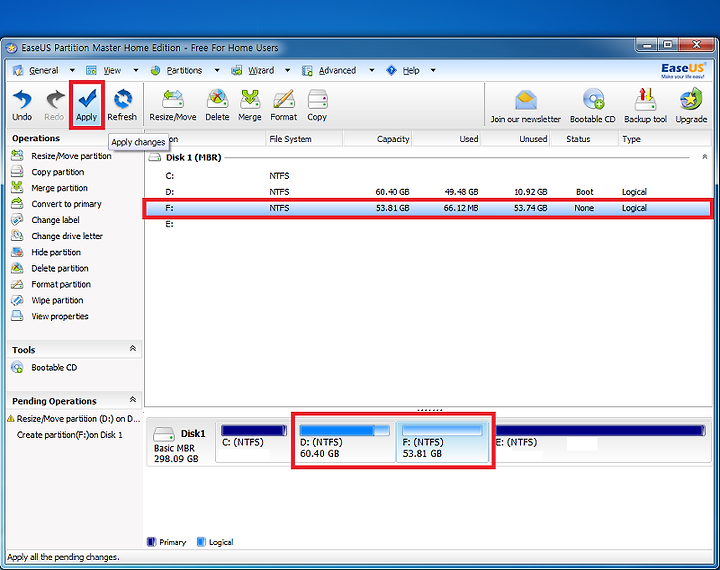Select the C: partition row
The height and width of the screenshot is (570, 720).
pos(427,176)
